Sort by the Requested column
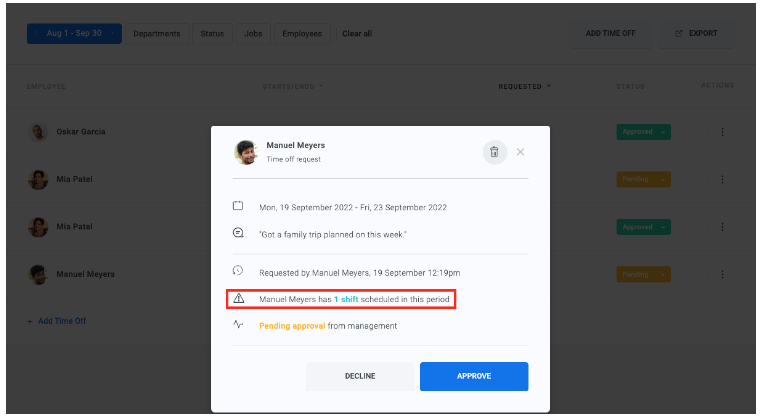Image resolution: width=762 pixels, height=419 pixels. coord(524,86)
